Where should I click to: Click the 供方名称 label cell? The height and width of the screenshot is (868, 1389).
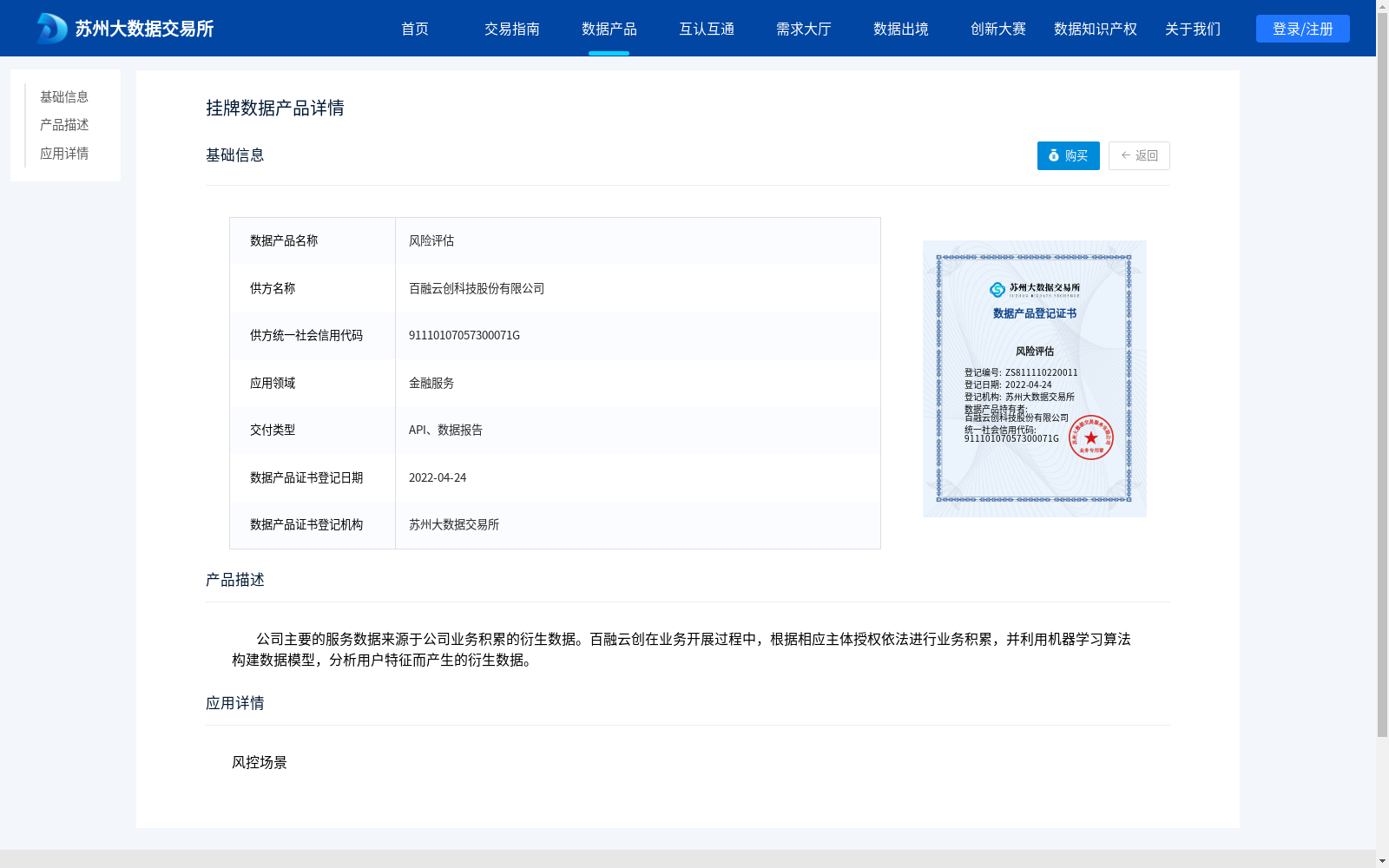coord(313,288)
